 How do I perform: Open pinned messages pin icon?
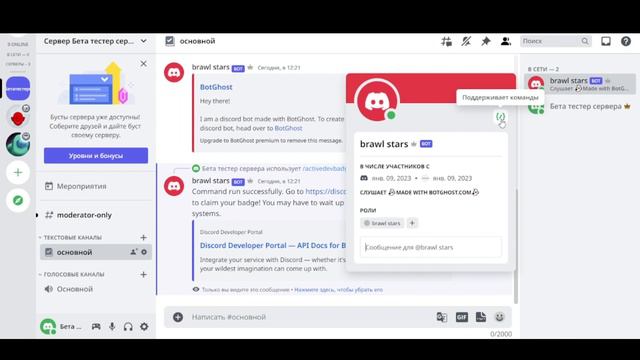coord(486,41)
